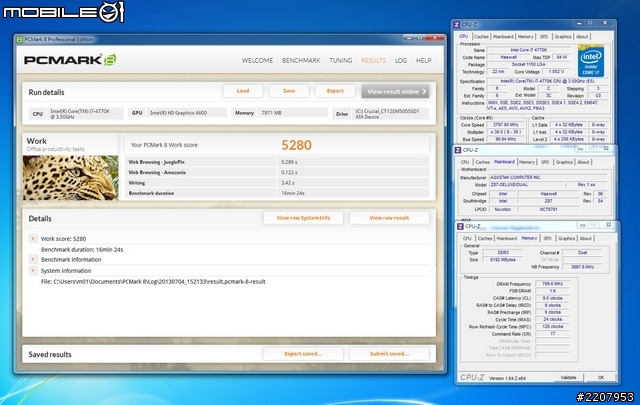Click the leopard Work test thumbnail
Viewport: 640px width, 405px height.
coord(71,178)
